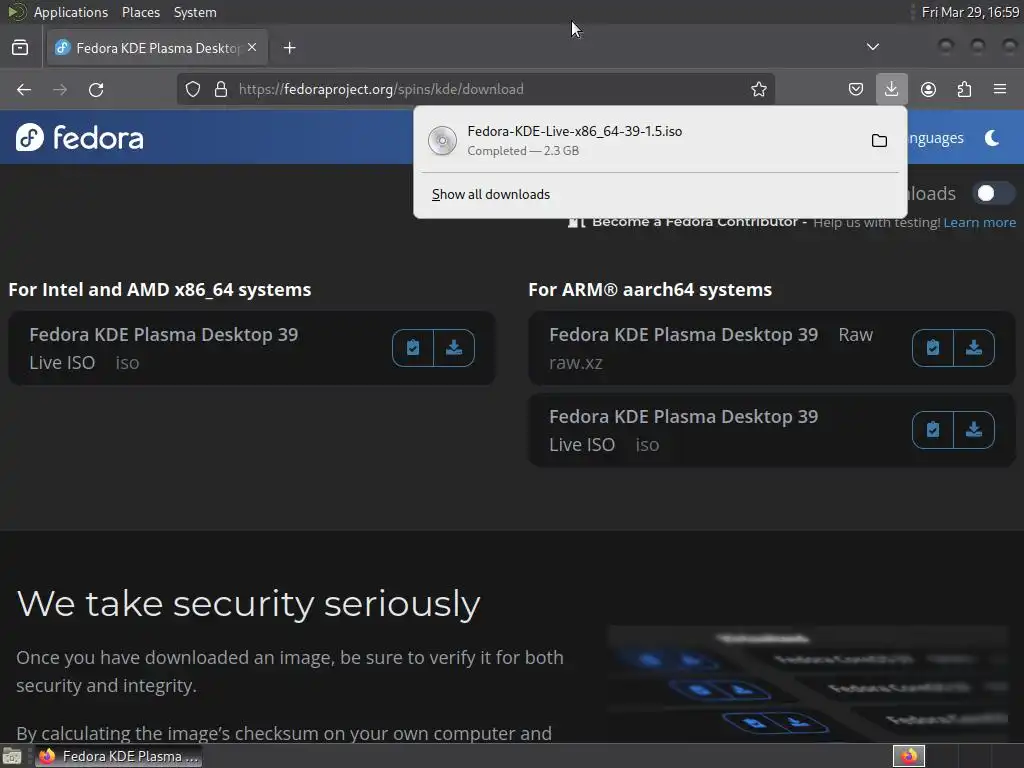This screenshot has width=1024, height=768.
Task: Verify checksum for the aarch64 Live ISO
Action: tap(933, 430)
